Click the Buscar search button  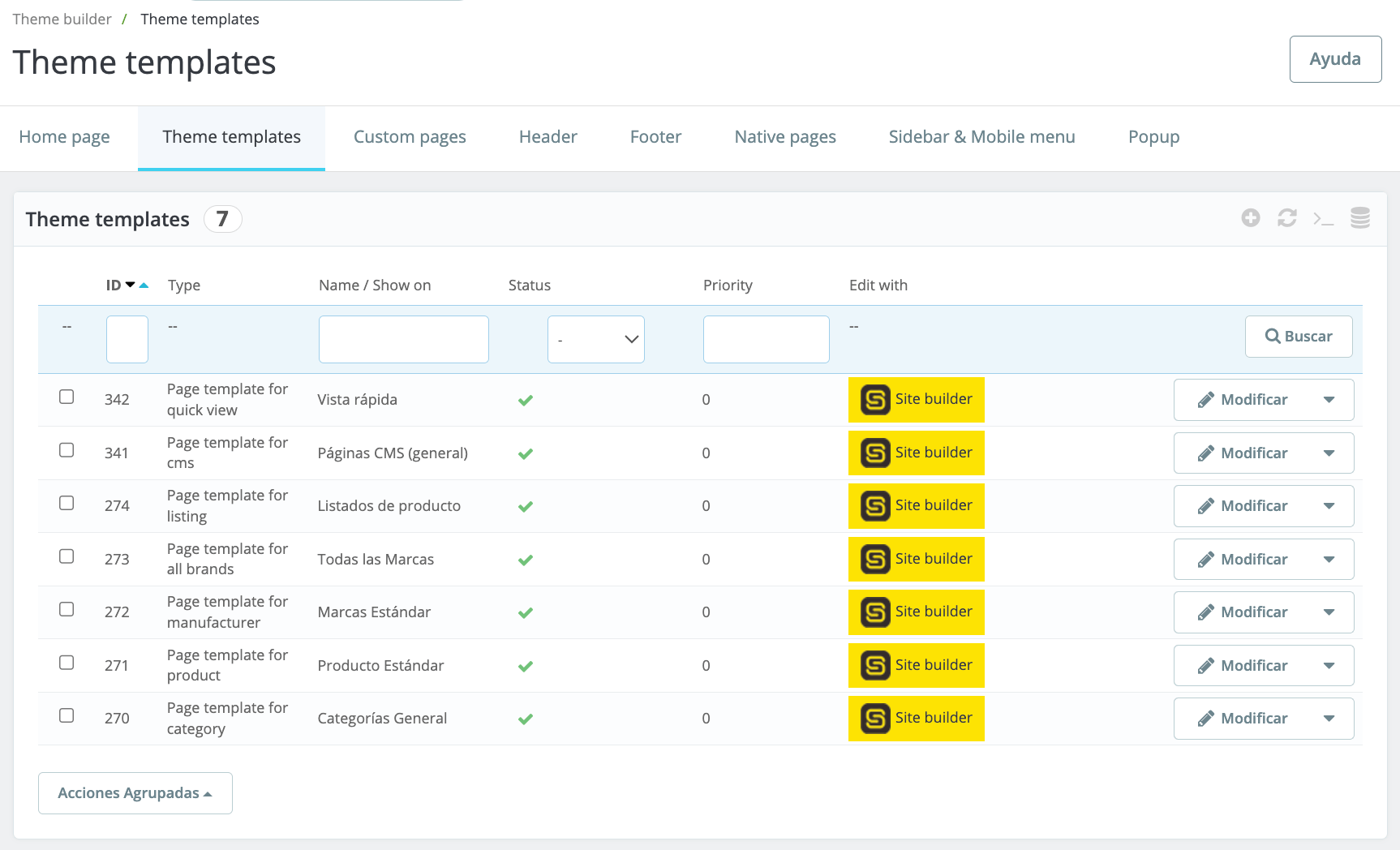(x=1298, y=337)
